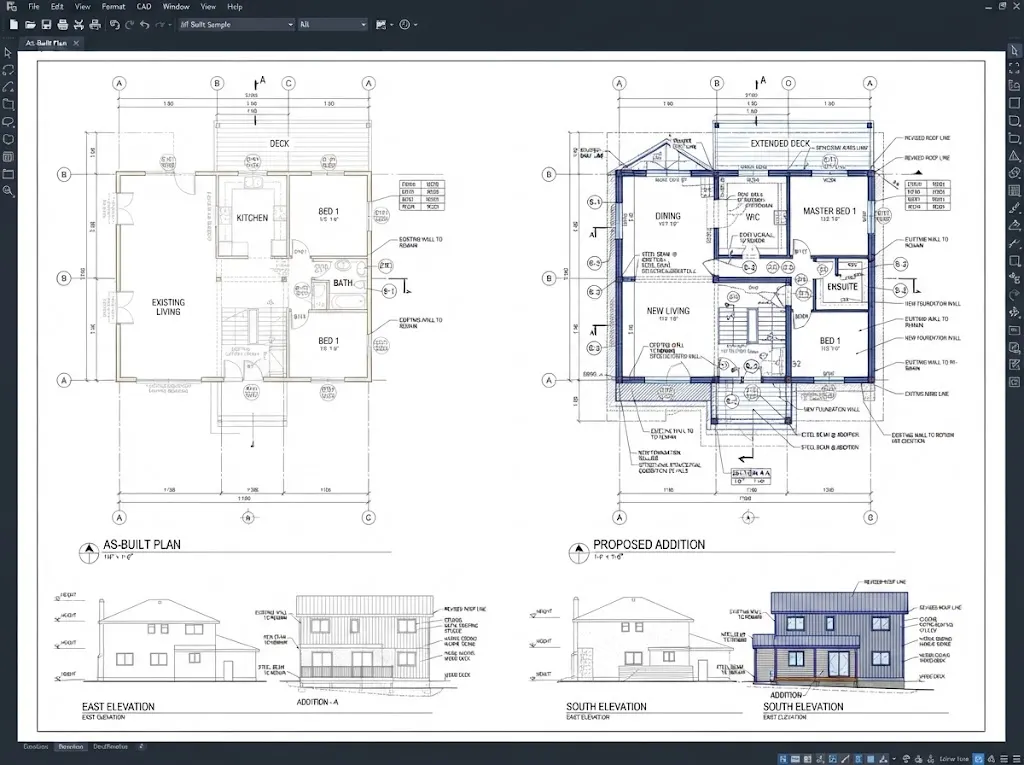This screenshot has height=765, width=1024.
Task: Open the Window menu
Action: 176,7
